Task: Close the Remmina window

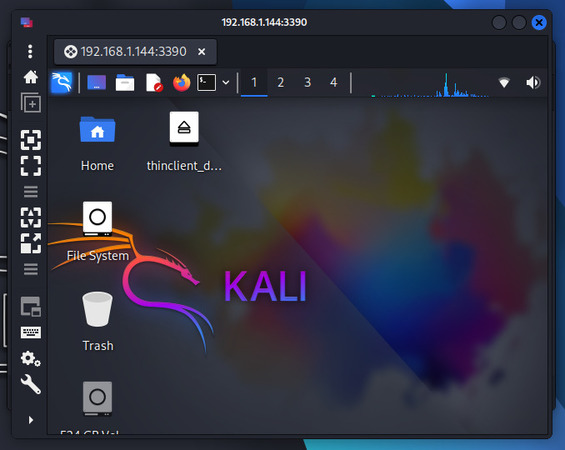Action: click(x=539, y=23)
